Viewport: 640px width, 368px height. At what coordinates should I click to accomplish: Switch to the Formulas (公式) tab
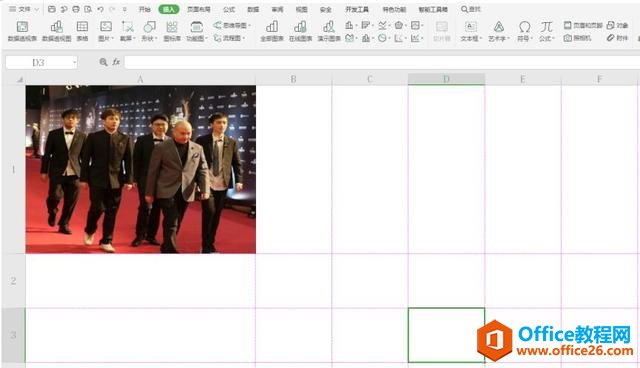click(x=229, y=9)
